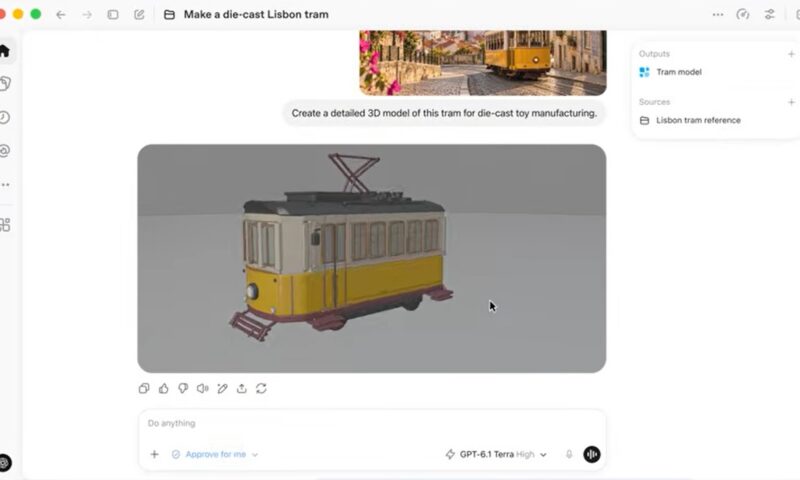The width and height of the screenshot is (800, 480).
Task: Click the Do anything input field
Action: (x=371, y=423)
